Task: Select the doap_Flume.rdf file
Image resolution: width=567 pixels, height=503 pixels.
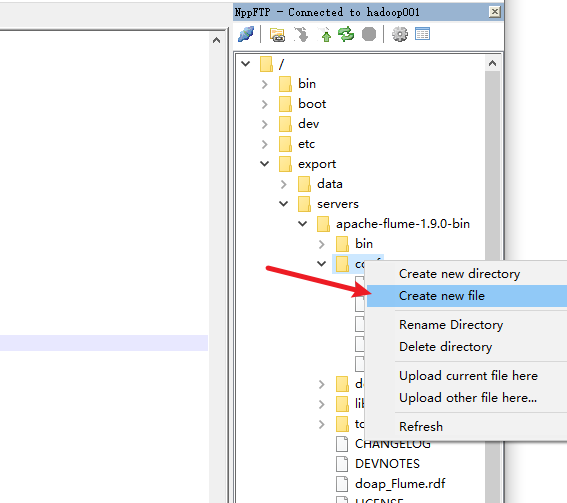Action: coord(400,484)
